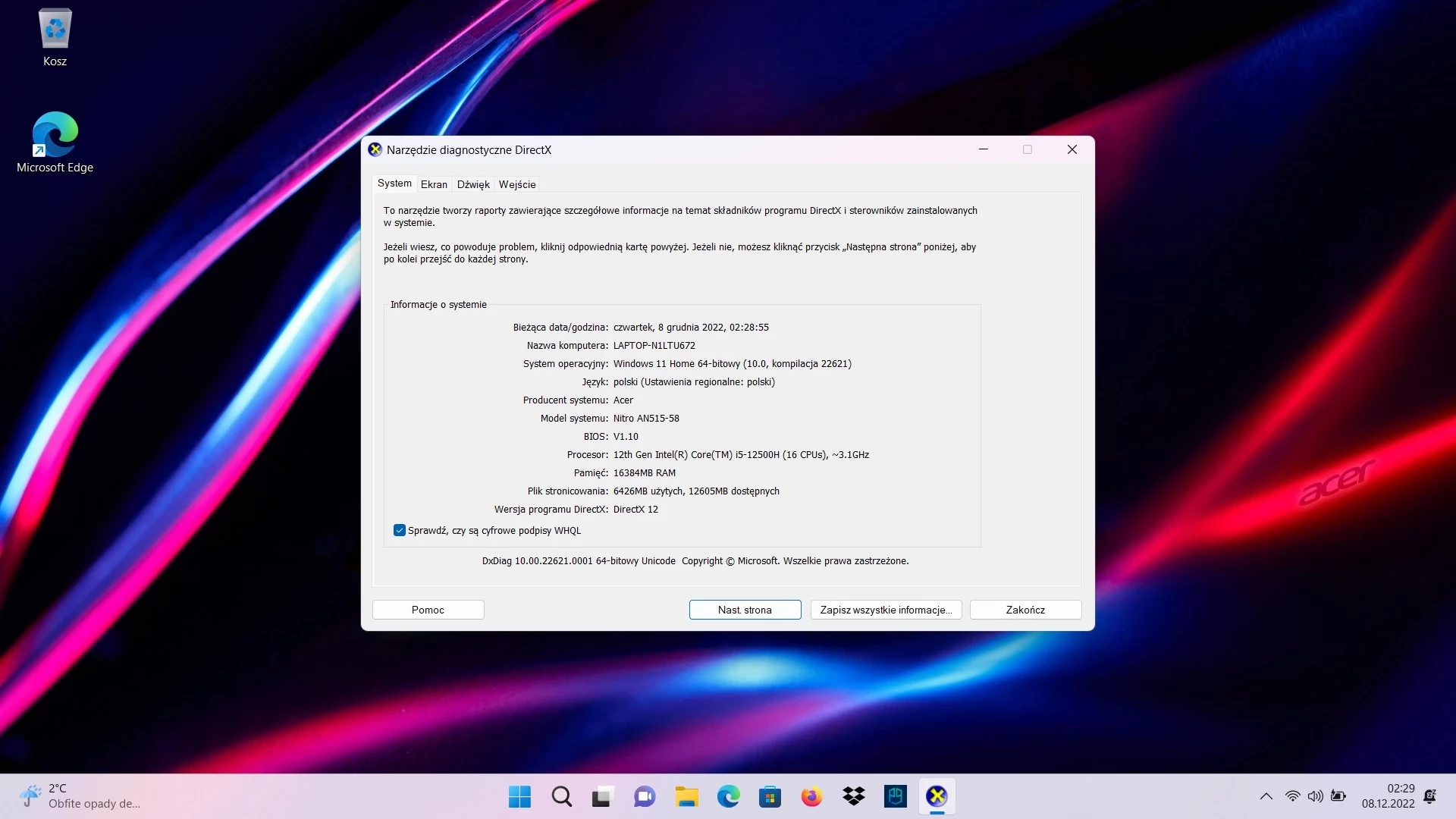The height and width of the screenshot is (819, 1456).
Task: Switch to the Ekran tab
Action: (434, 184)
